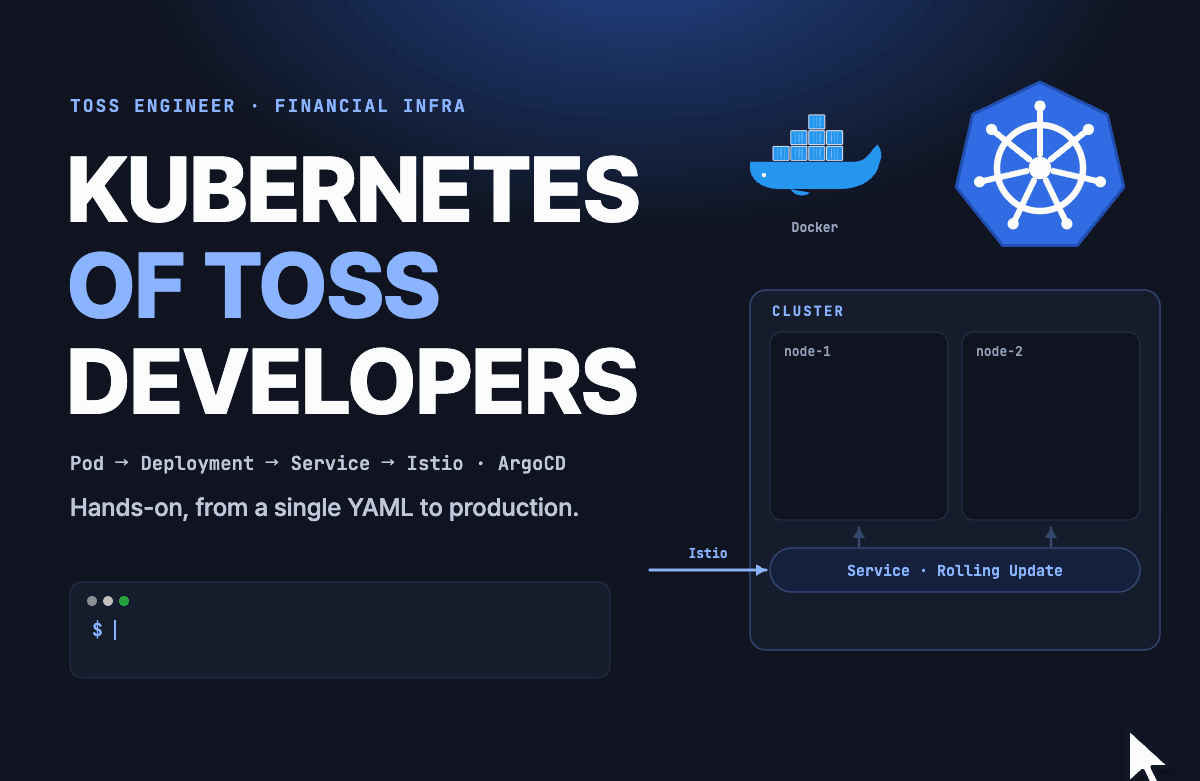Click the terminal prompt input line
Screen dimensions: 1200x781
(x=340, y=630)
